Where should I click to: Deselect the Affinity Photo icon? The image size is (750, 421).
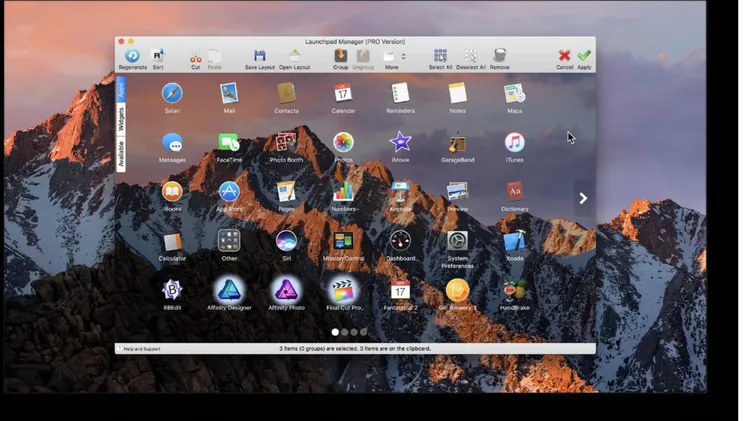pos(286,290)
